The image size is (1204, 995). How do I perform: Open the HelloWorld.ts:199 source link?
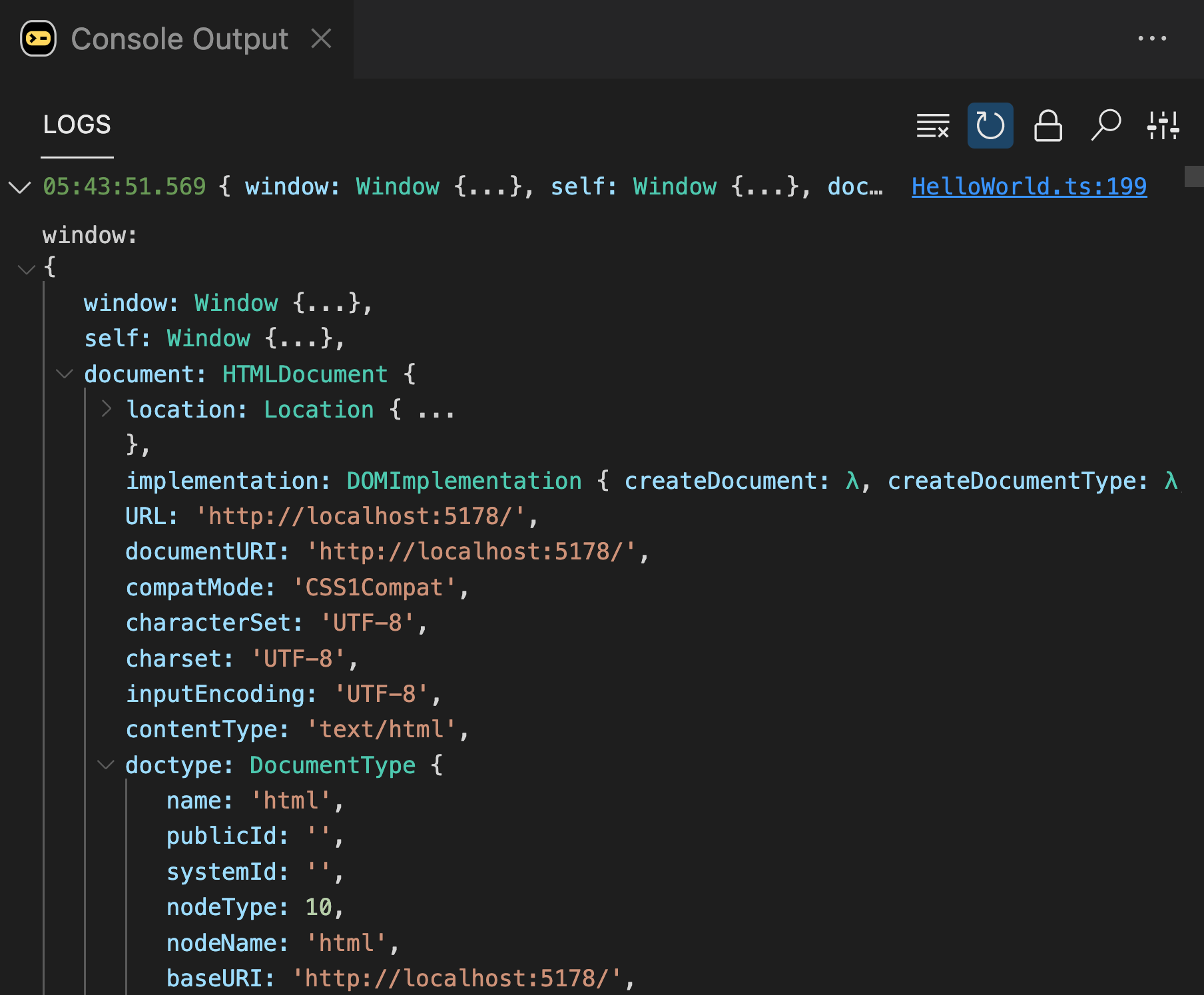1029,186
